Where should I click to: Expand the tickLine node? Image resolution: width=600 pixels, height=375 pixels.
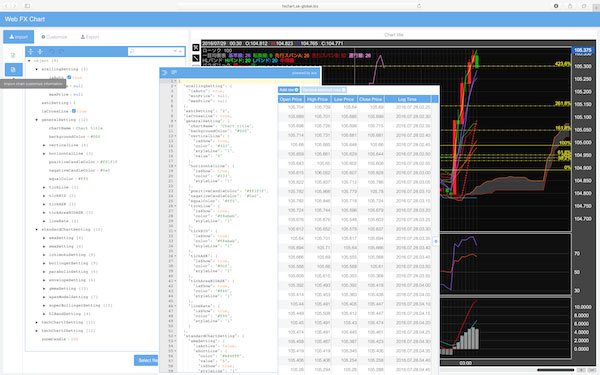click(x=44, y=187)
